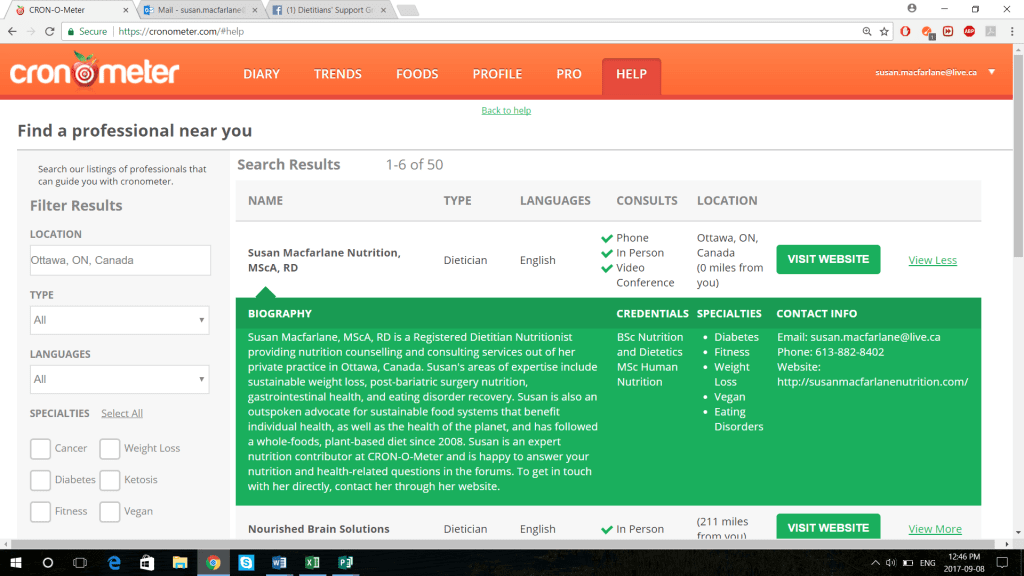Expand the account menu arrow by email
The width and height of the screenshot is (1024, 576).
(991, 72)
